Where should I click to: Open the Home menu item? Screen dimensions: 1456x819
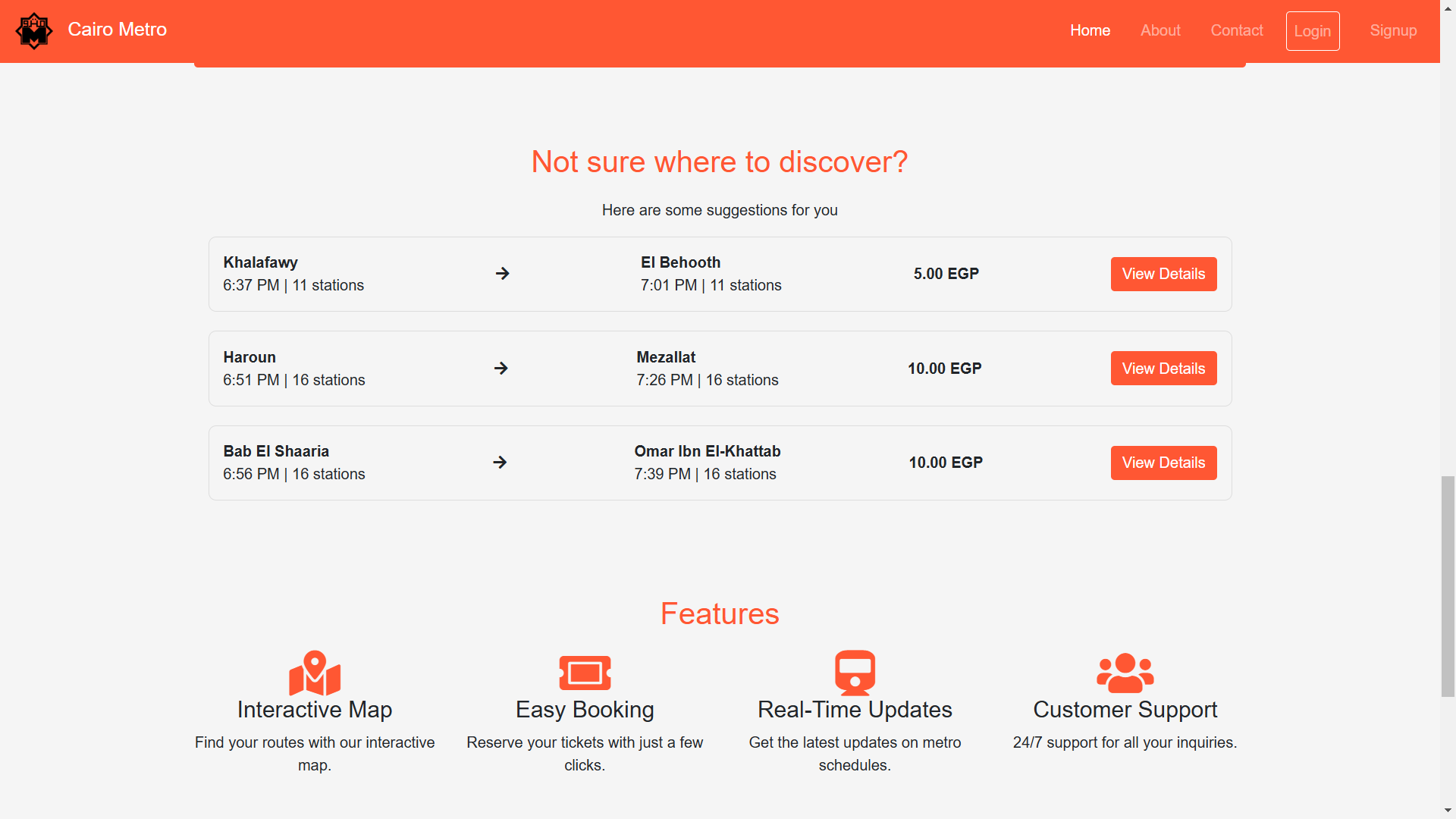click(1090, 30)
